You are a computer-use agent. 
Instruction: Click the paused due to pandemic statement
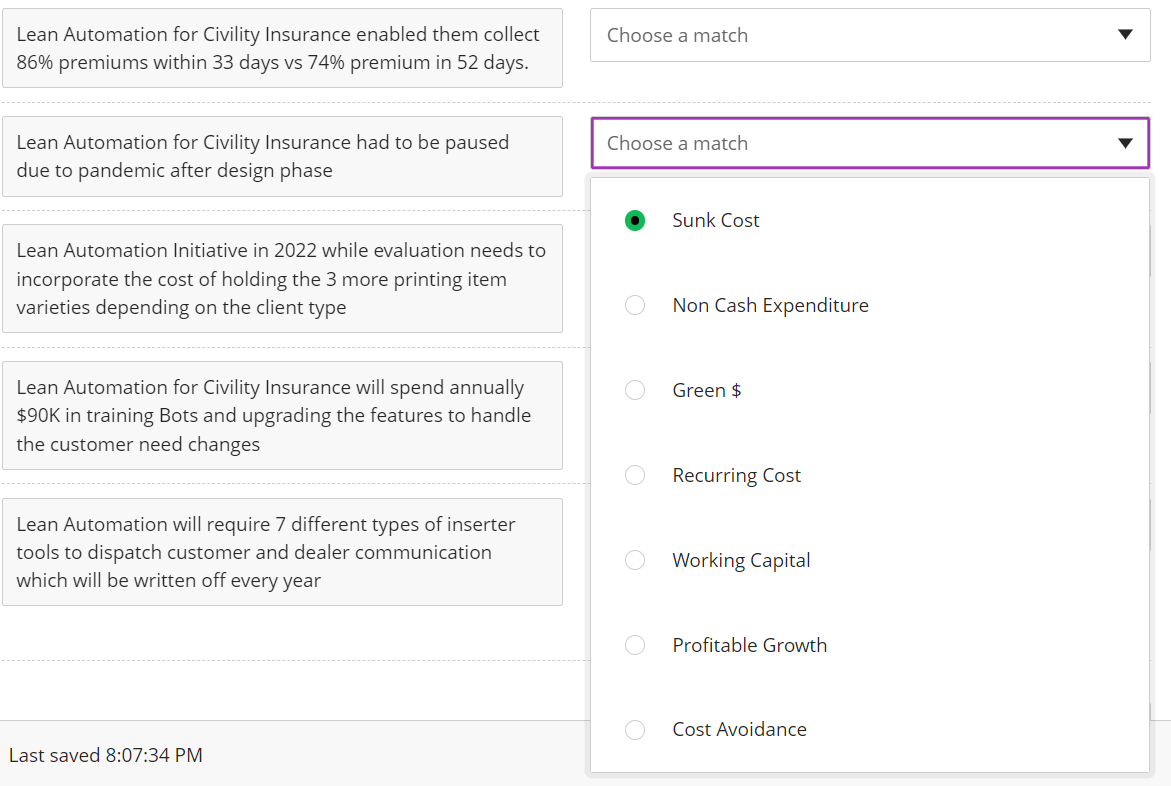point(282,156)
